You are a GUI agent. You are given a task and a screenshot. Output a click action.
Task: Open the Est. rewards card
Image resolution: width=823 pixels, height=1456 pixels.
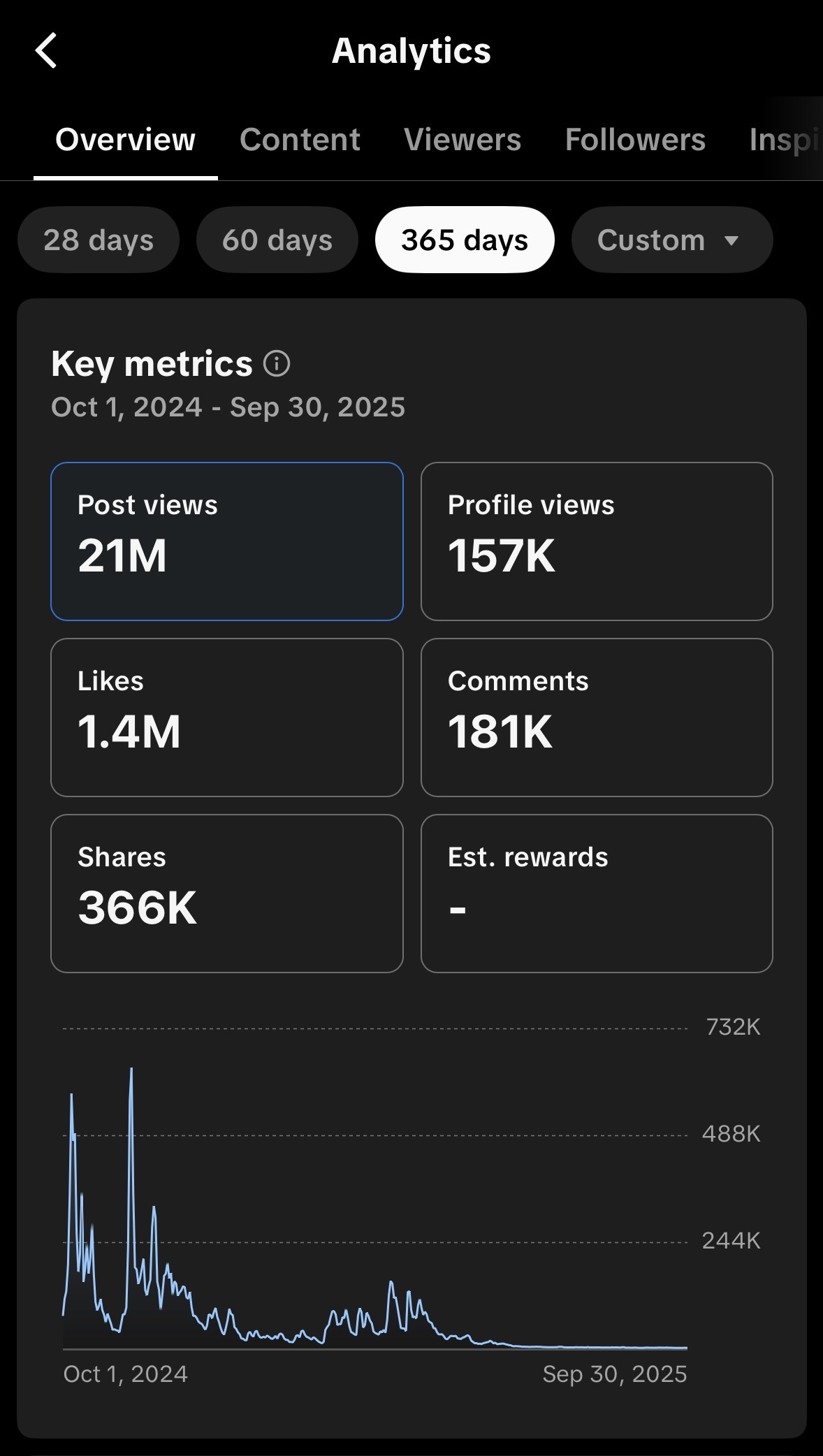(x=597, y=894)
